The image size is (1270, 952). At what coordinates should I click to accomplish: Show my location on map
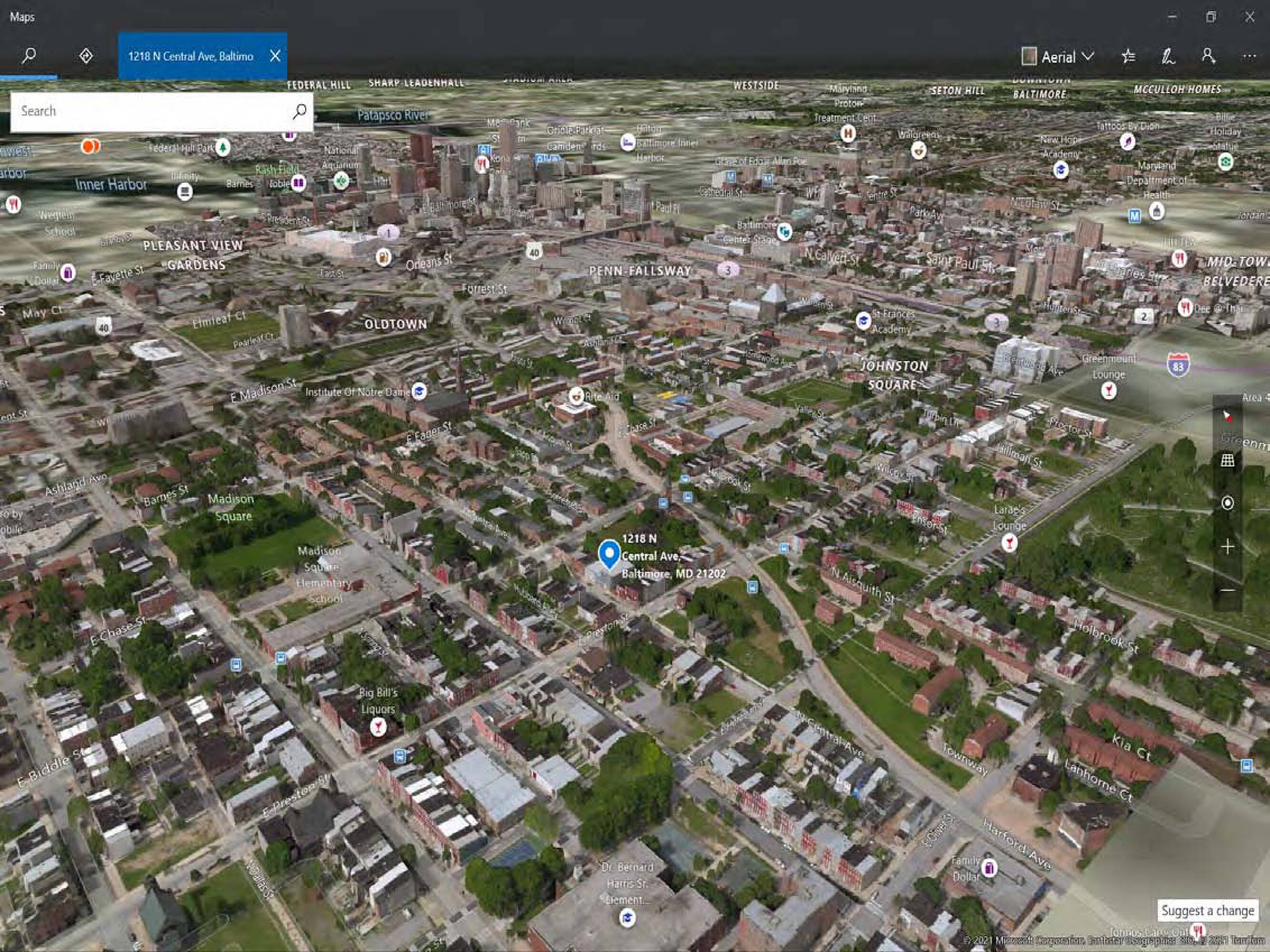pos(1227,503)
